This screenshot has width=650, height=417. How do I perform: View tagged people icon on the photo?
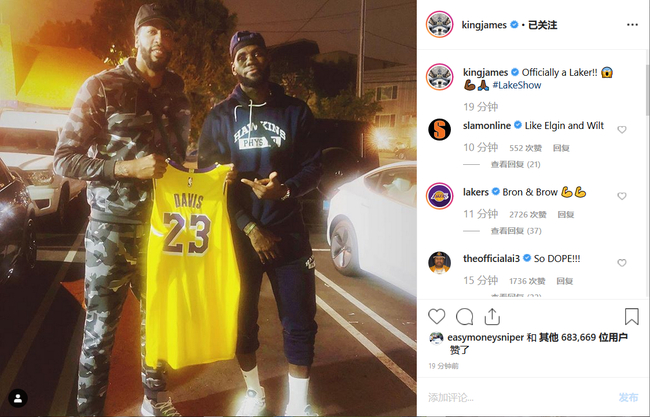pyautogui.click(x=18, y=398)
